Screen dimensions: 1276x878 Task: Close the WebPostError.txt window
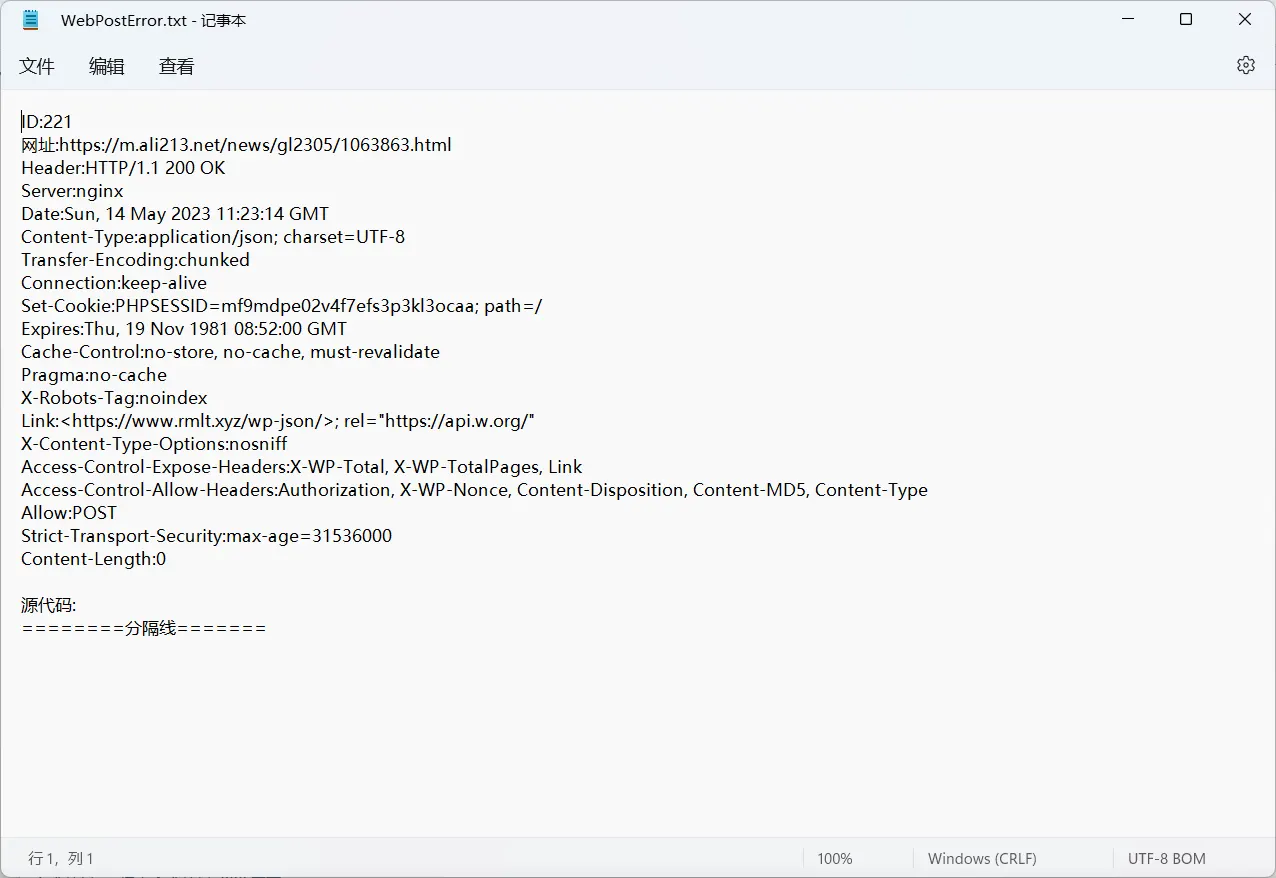click(1245, 20)
